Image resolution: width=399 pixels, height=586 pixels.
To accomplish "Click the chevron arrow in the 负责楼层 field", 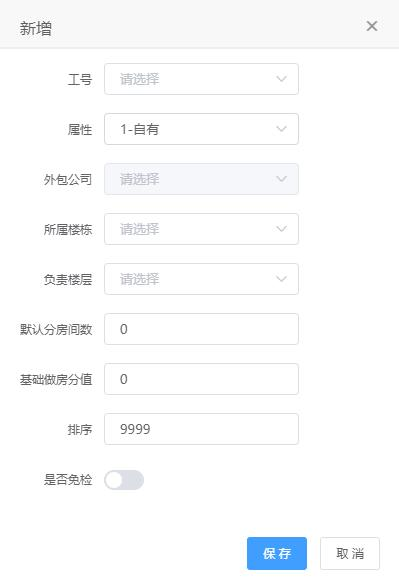I will [281, 279].
